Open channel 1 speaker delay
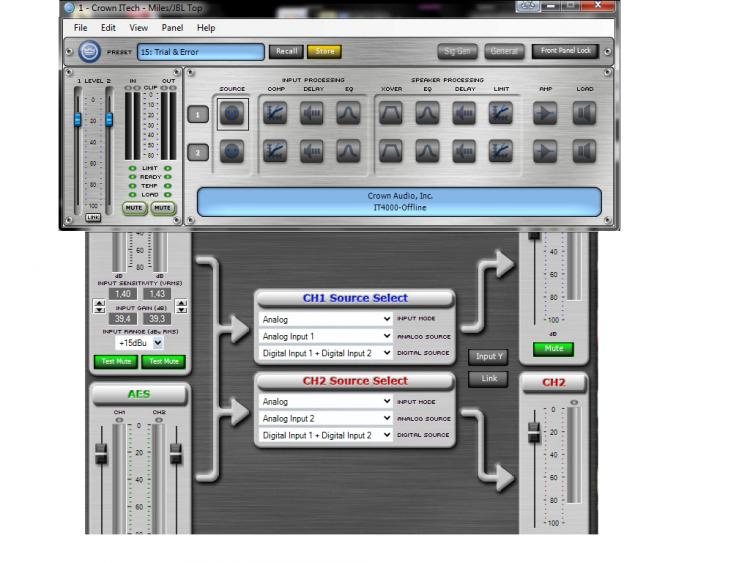The image size is (750, 563). tap(464, 114)
